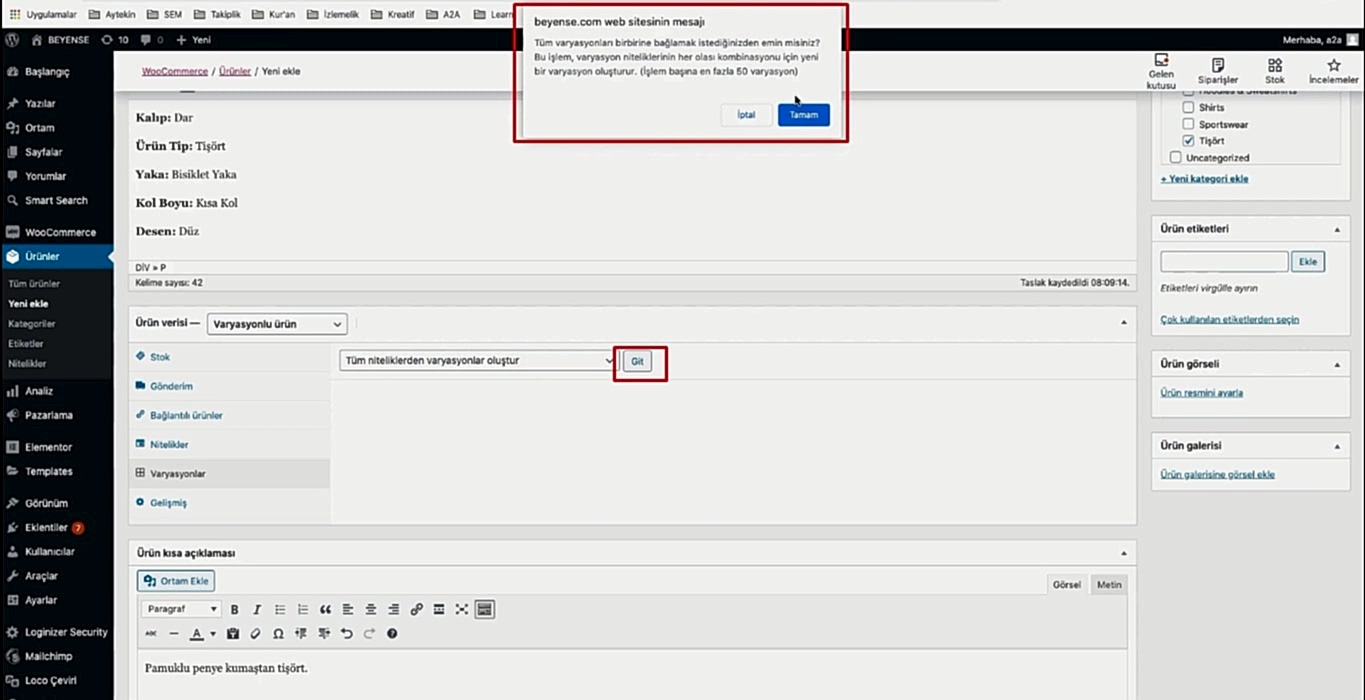Click the insert link icon
1365x700 pixels.
tap(417, 609)
